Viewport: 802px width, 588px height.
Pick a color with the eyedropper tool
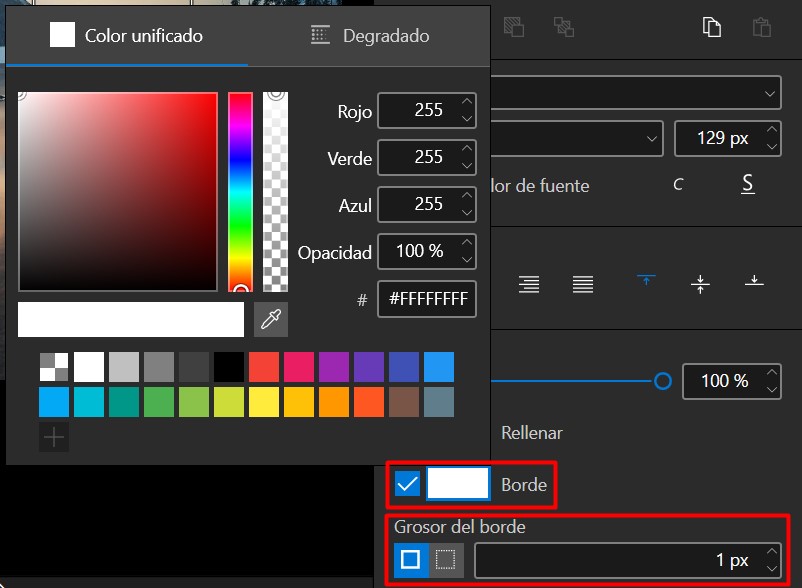(x=271, y=320)
